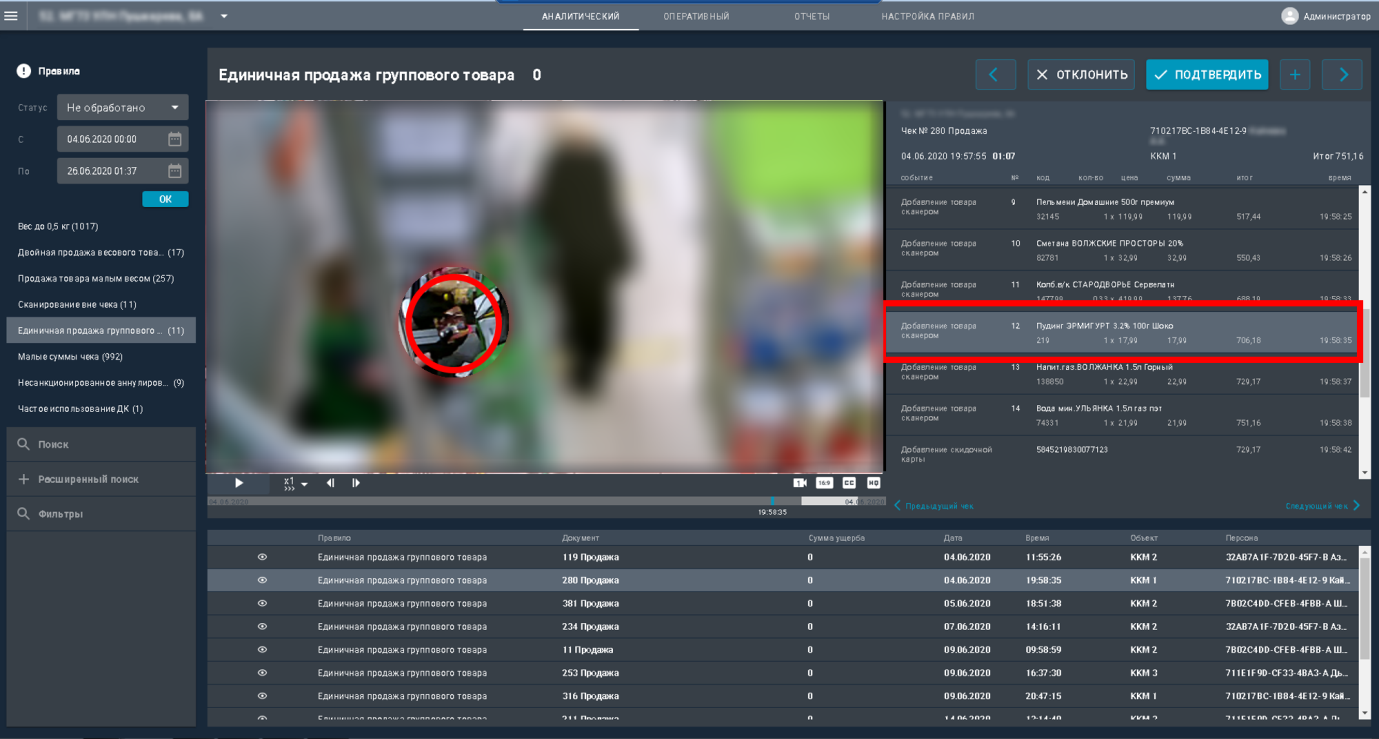Play the video recording

pyautogui.click(x=239, y=483)
